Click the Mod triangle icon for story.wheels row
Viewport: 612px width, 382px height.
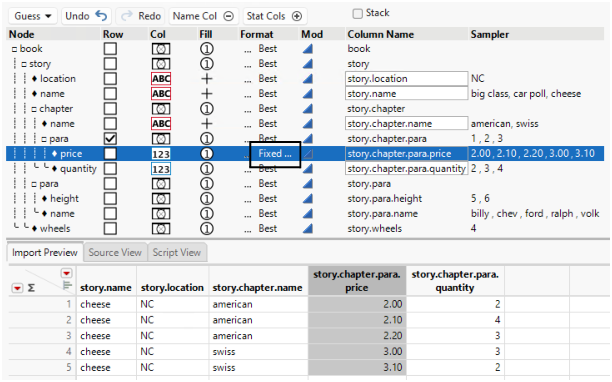coord(308,229)
